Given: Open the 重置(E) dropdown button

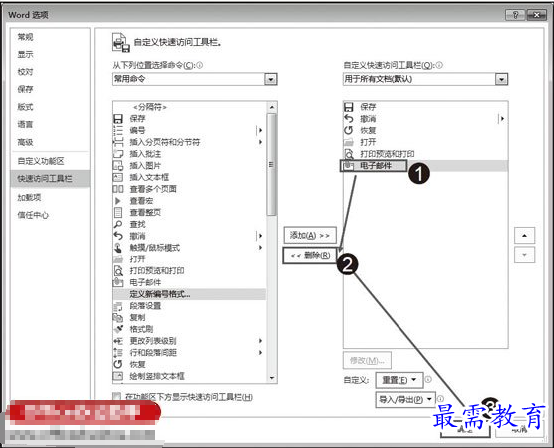Looking at the screenshot, I should [399, 380].
